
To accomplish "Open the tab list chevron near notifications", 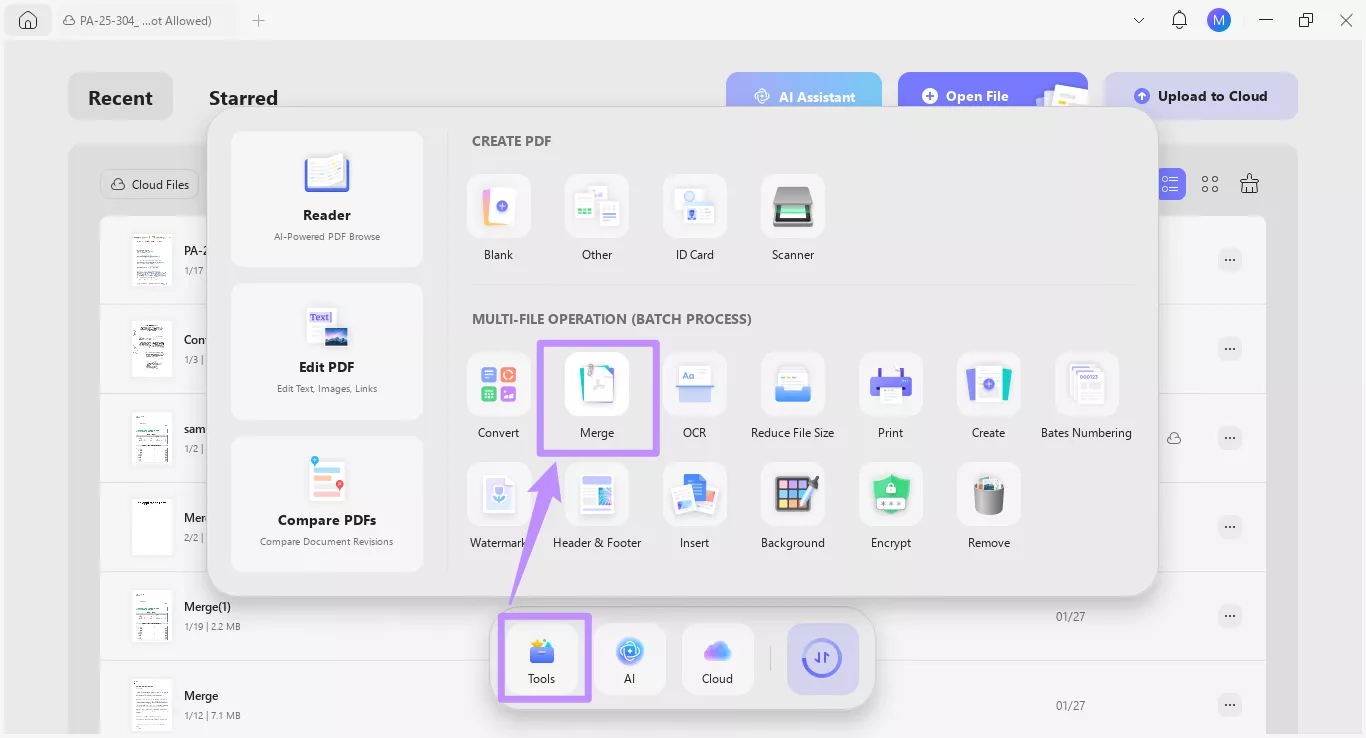I will pos(1138,19).
